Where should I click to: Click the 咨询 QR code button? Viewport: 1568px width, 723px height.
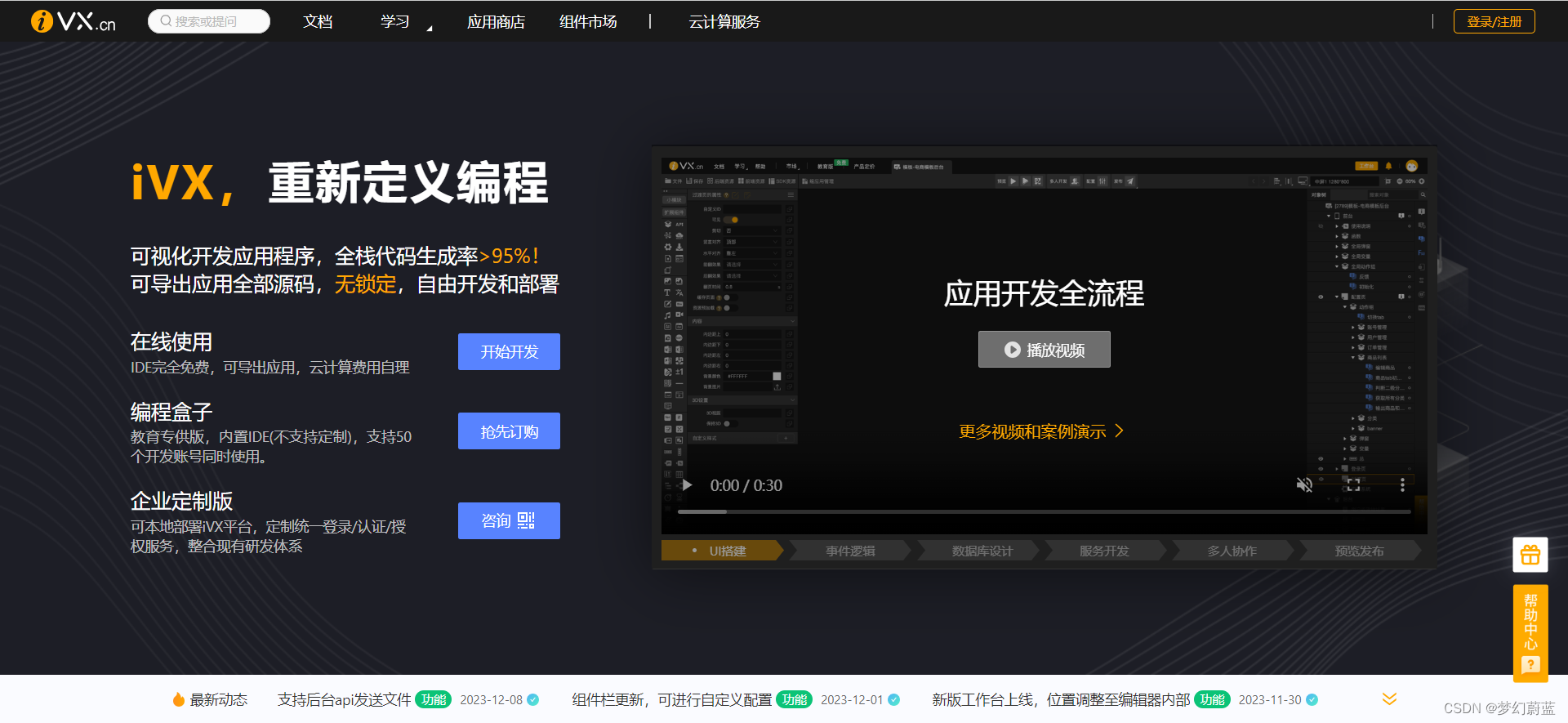(509, 520)
